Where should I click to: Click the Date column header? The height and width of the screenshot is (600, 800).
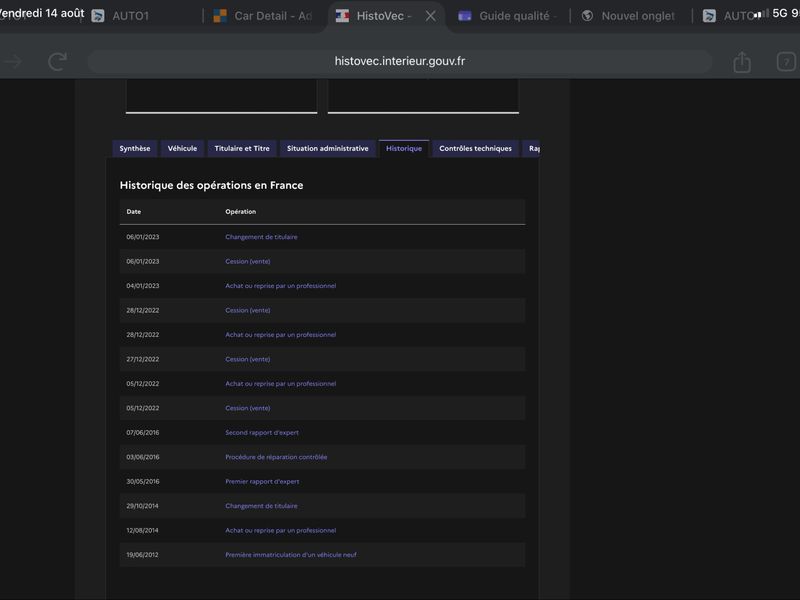(x=134, y=212)
